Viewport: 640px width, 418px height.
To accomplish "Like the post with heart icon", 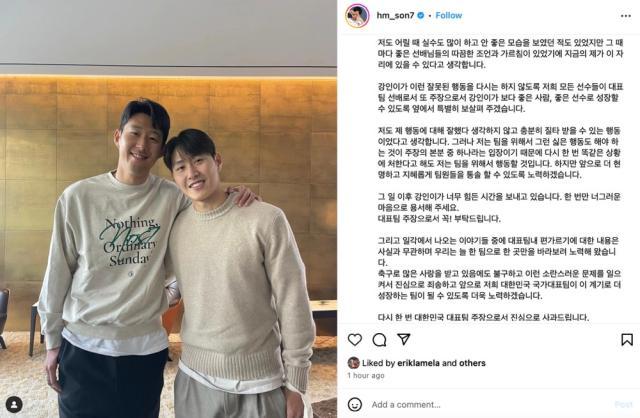I will tap(355, 340).
